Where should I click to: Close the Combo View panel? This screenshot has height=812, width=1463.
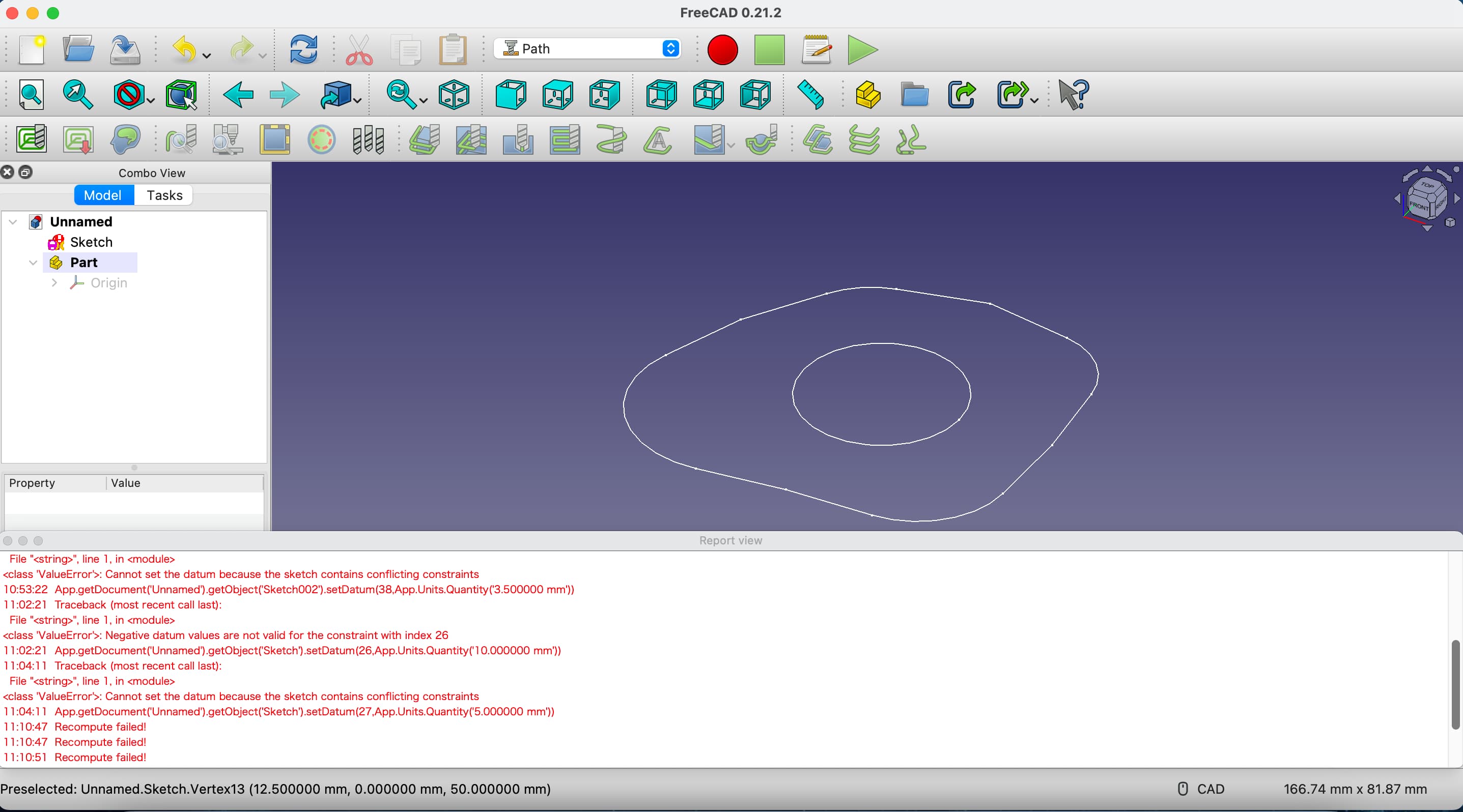point(8,172)
